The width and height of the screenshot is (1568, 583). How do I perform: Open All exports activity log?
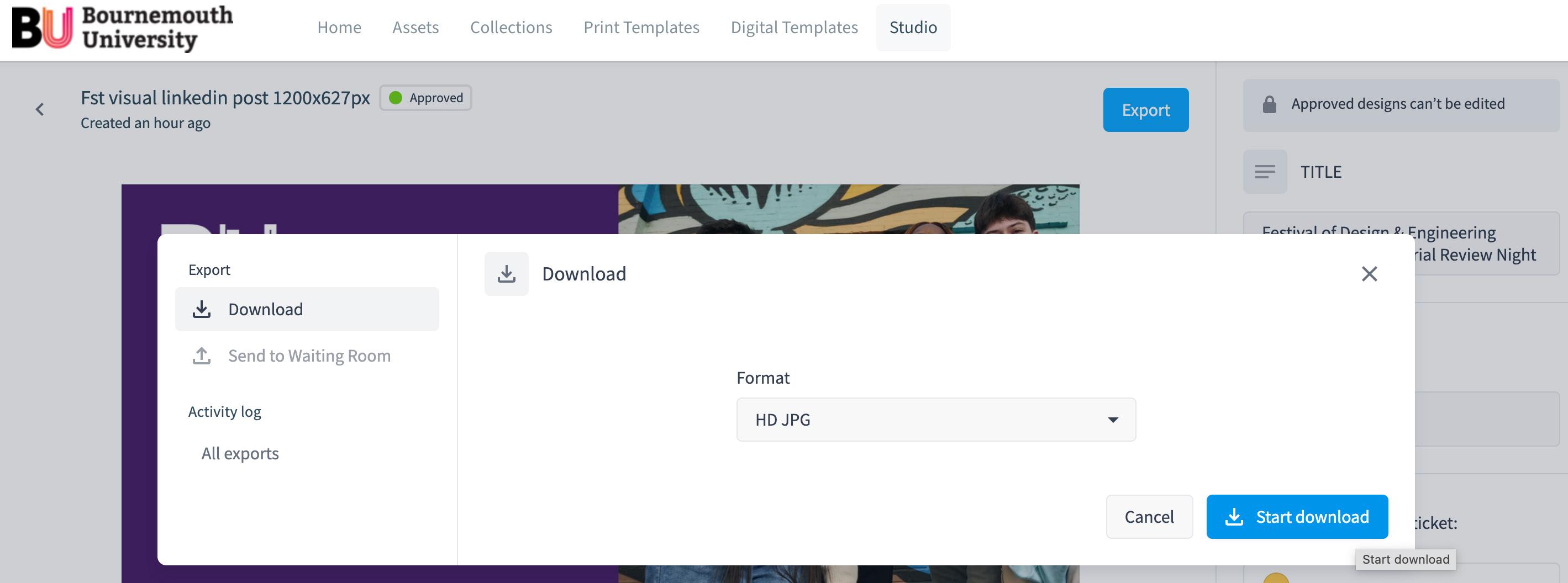pos(240,453)
